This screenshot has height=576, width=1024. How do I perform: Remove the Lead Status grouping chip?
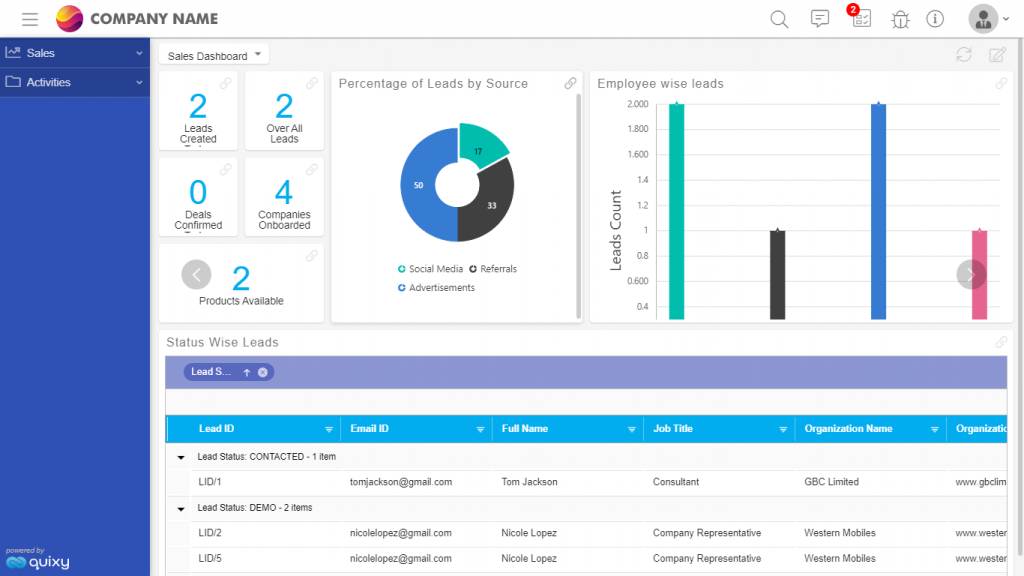263,372
